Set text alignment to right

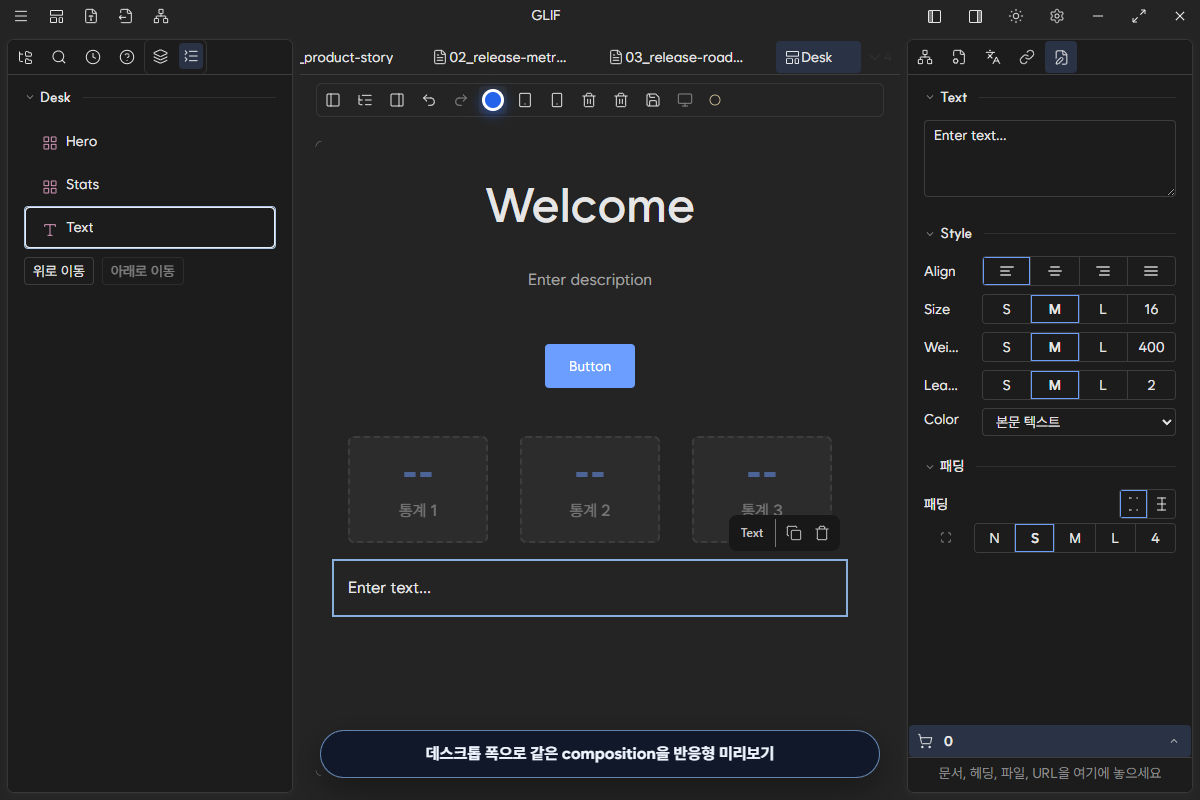click(x=1103, y=271)
